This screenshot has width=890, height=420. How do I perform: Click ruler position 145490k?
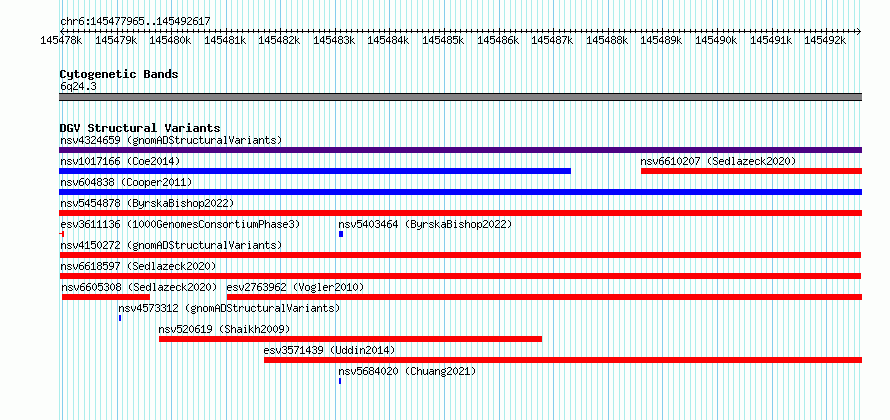click(716, 40)
